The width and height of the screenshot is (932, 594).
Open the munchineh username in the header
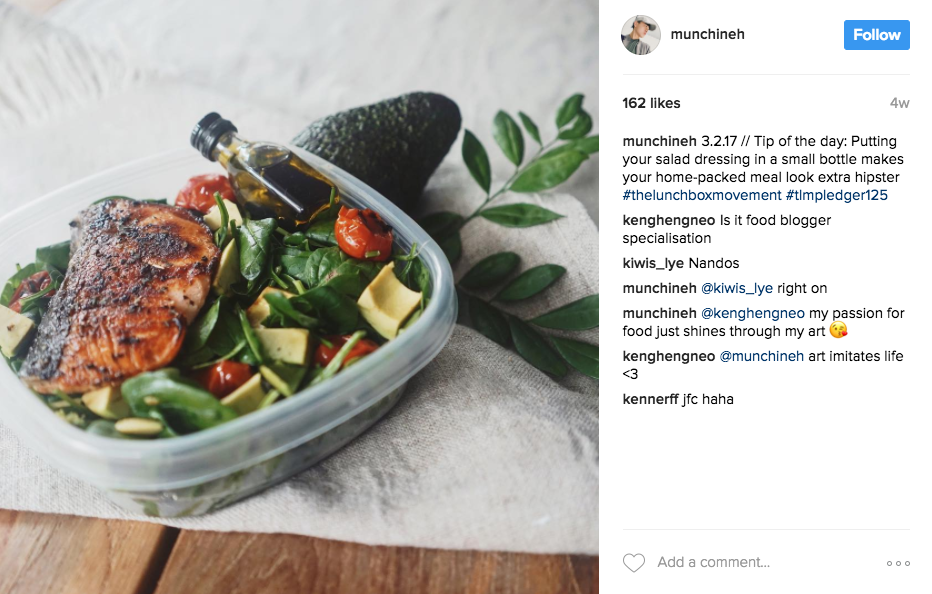coord(707,34)
